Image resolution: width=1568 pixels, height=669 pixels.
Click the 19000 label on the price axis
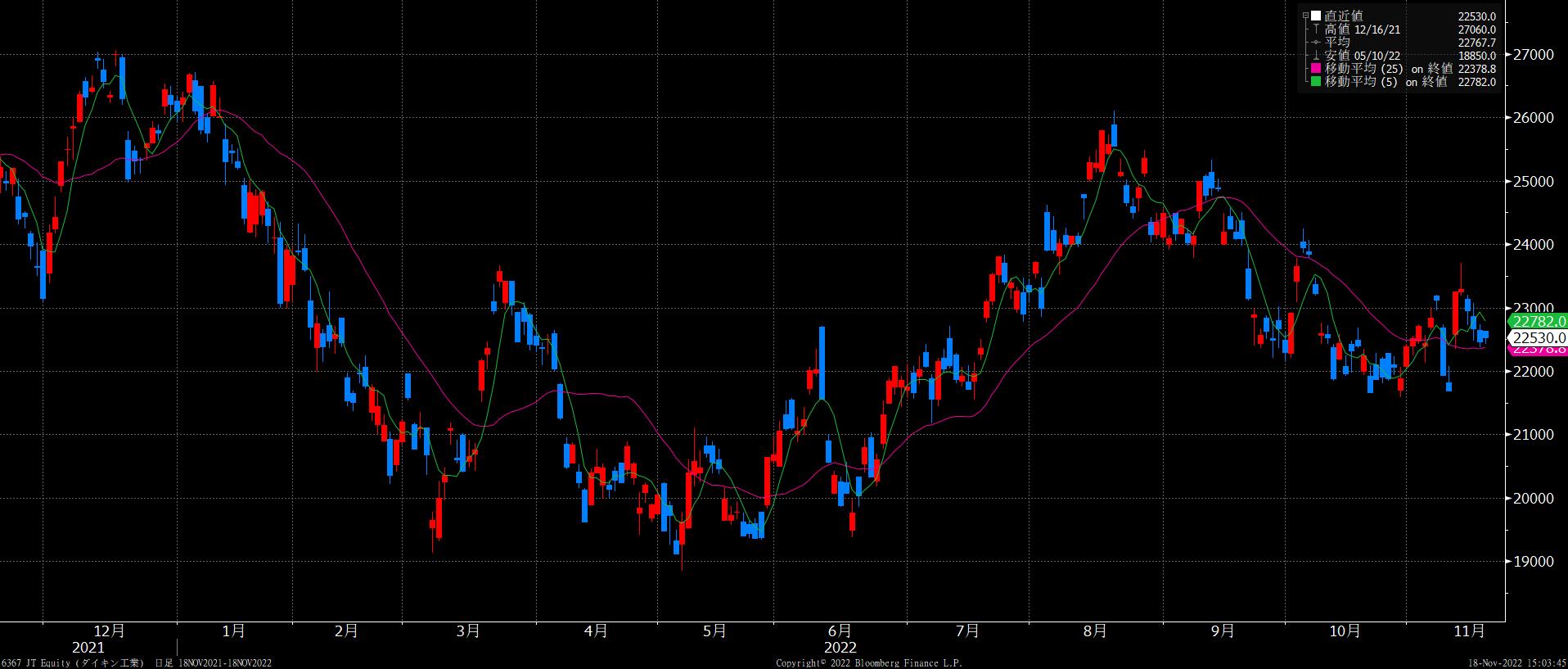pyautogui.click(x=1534, y=562)
